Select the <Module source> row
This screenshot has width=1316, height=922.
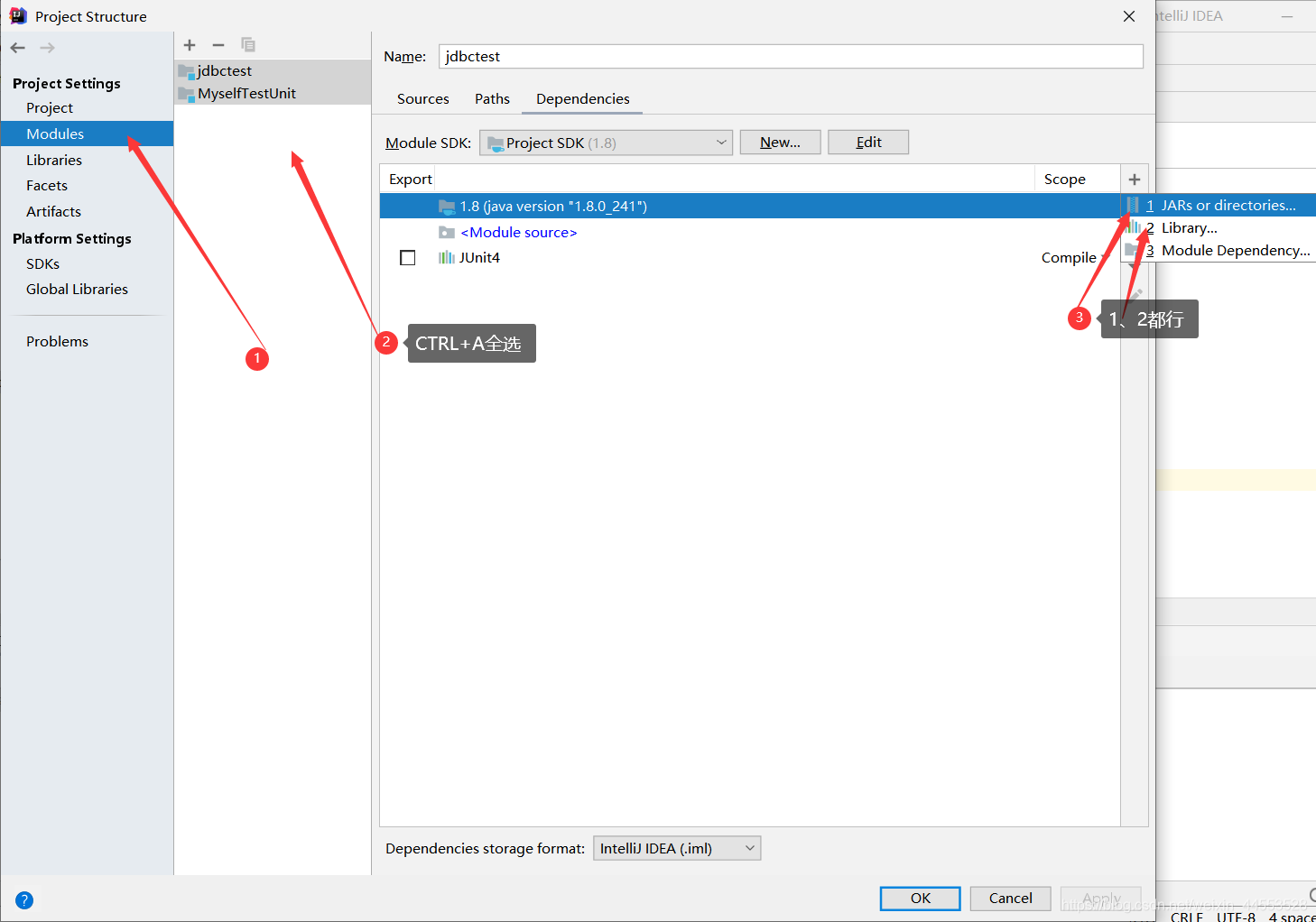tap(750, 232)
